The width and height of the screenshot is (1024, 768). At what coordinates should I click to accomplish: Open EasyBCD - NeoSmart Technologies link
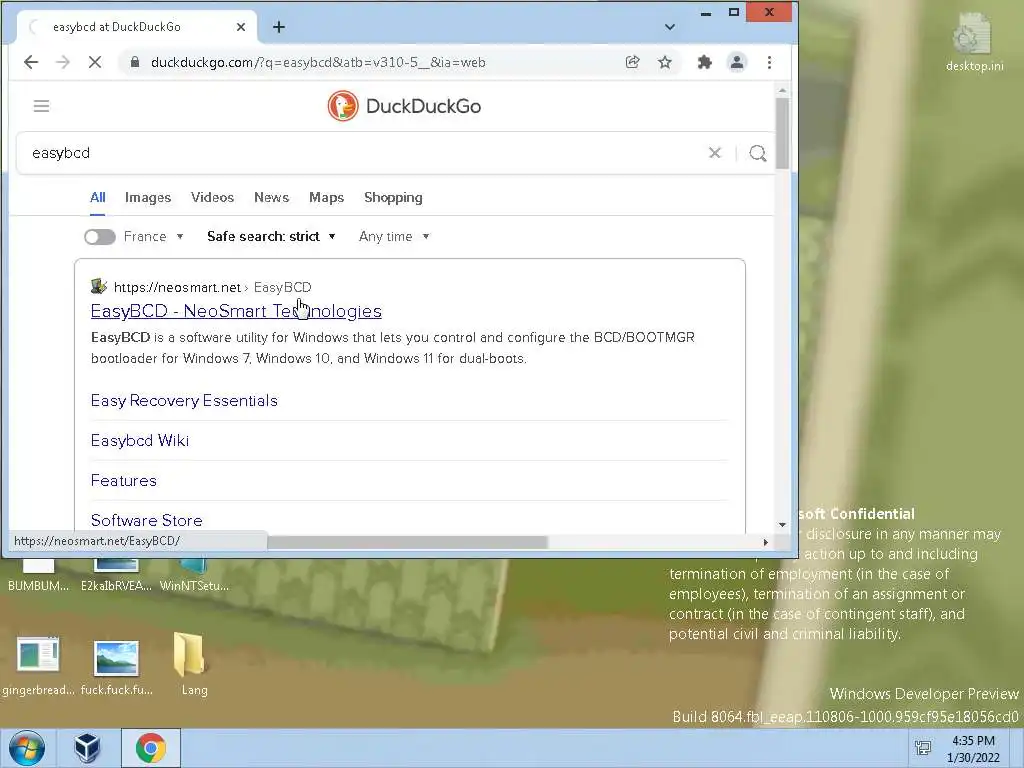tap(236, 311)
